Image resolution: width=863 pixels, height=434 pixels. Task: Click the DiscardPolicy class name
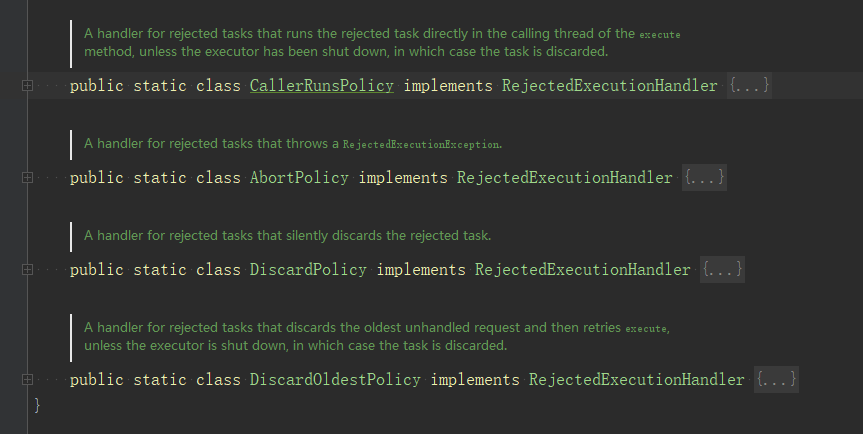(x=308, y=270)
